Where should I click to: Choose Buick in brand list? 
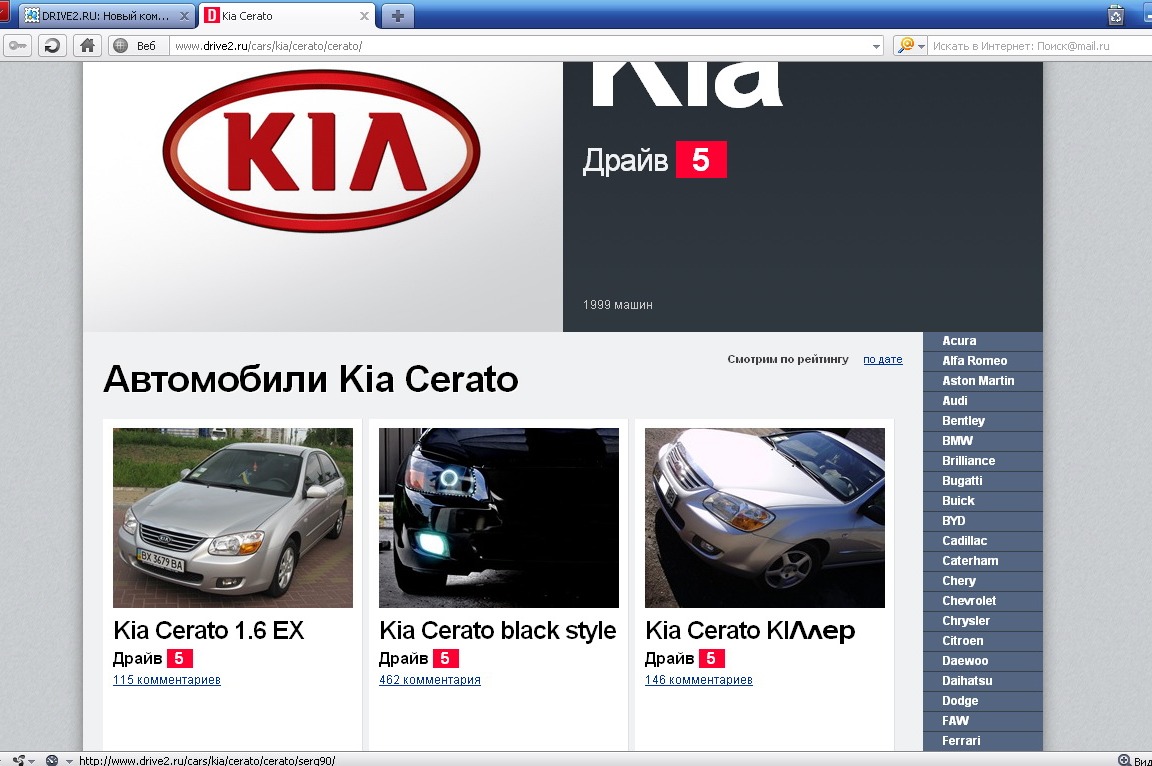(x=982, y=501)
